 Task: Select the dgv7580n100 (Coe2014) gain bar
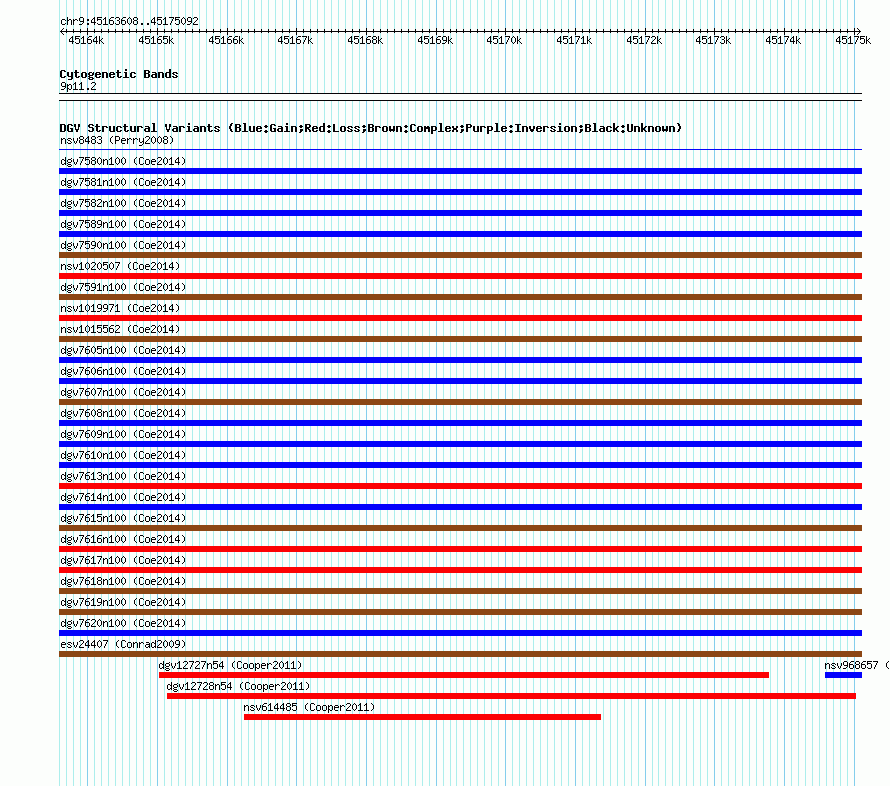(x=460, y=171)
